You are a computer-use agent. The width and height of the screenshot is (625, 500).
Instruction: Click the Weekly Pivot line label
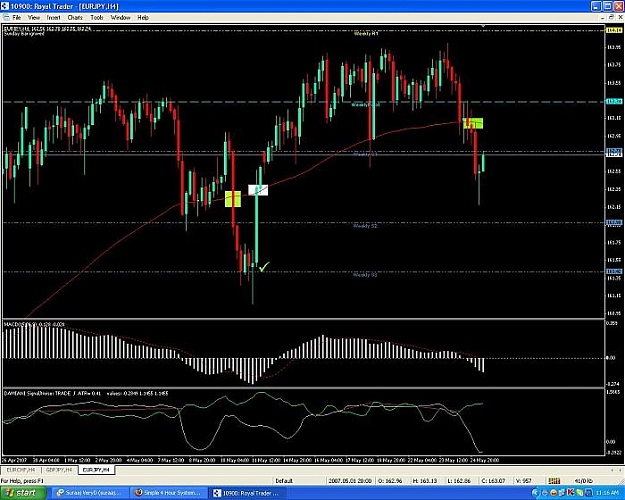coord(366,105)
